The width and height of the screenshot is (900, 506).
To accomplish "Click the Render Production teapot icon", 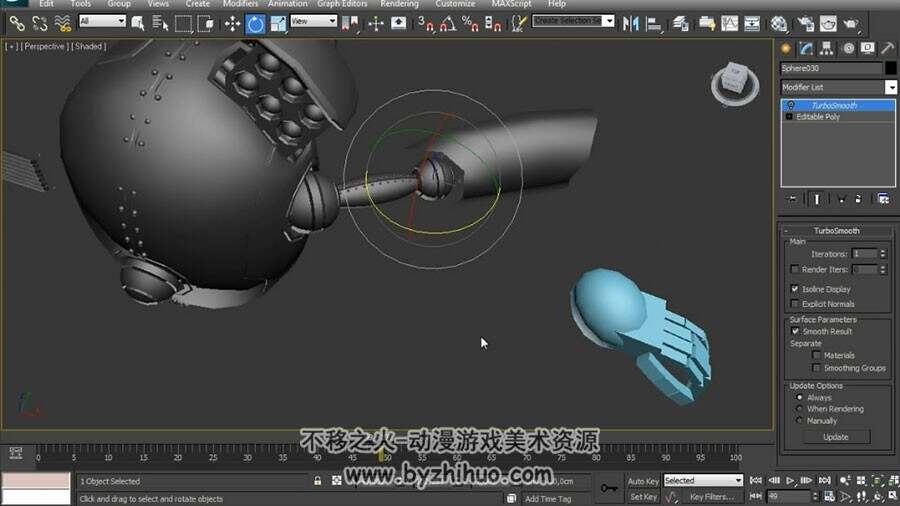I will coord(850,24).
